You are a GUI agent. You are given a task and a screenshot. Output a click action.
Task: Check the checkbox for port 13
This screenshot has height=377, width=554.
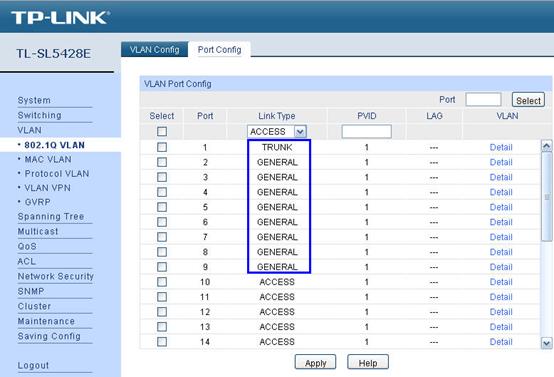point(162,327)
